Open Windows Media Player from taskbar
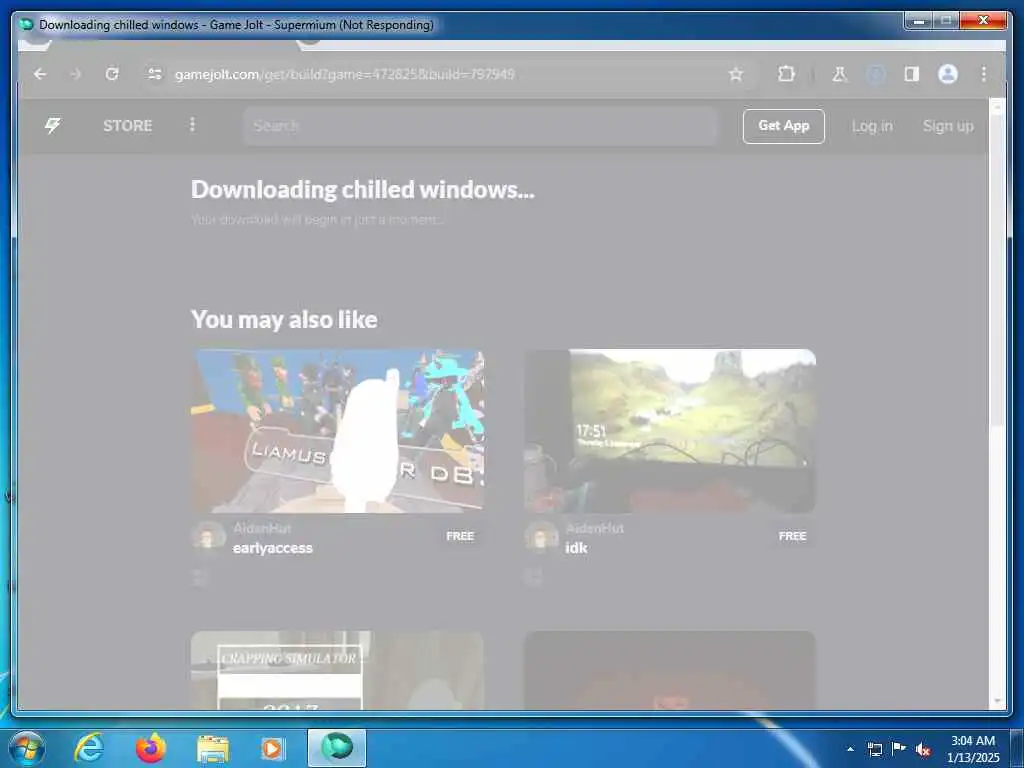 click(x=272, y=749)
